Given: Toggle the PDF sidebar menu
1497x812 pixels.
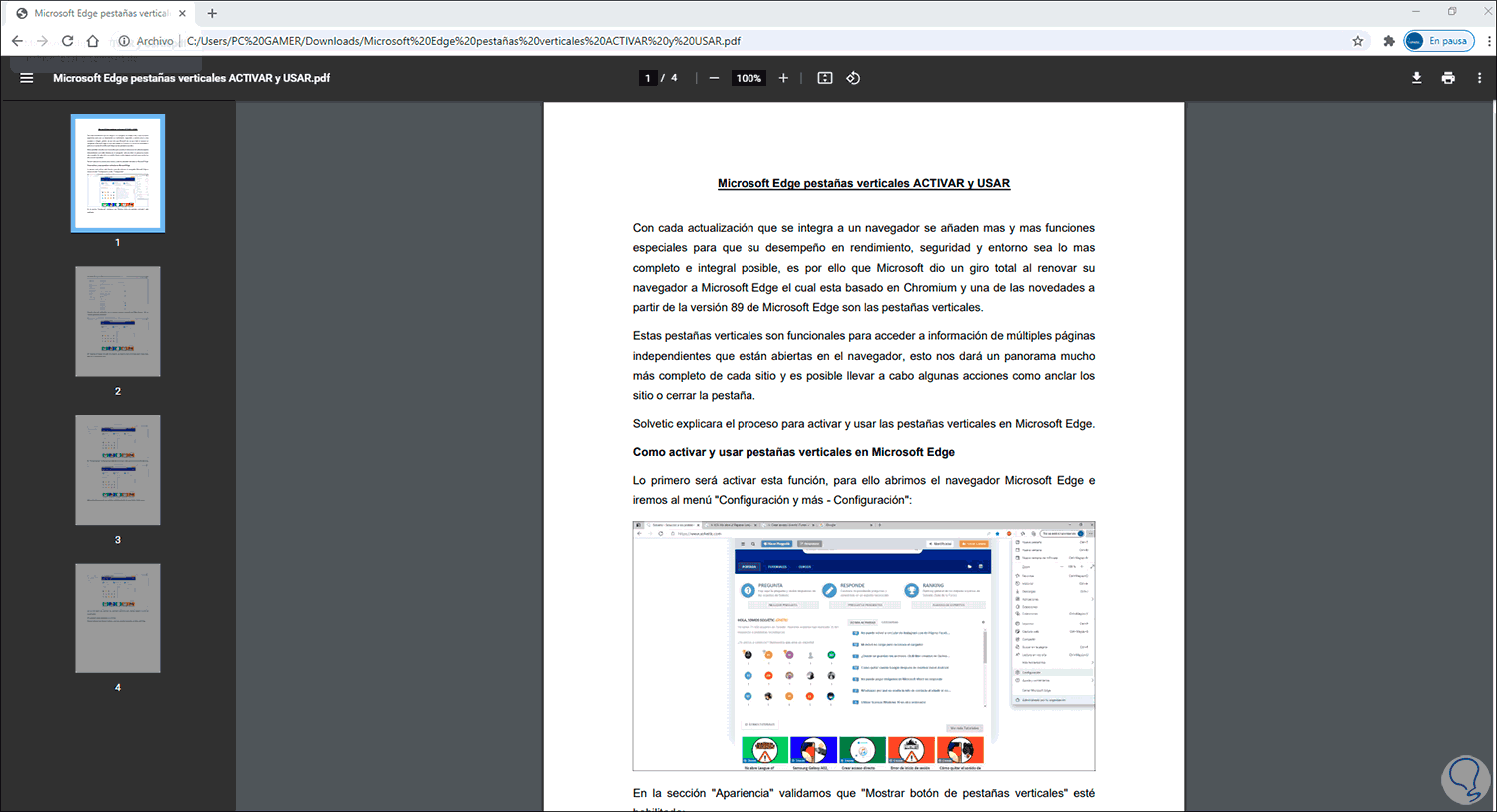Looking at the screenshot, I should tap(27, 78).
